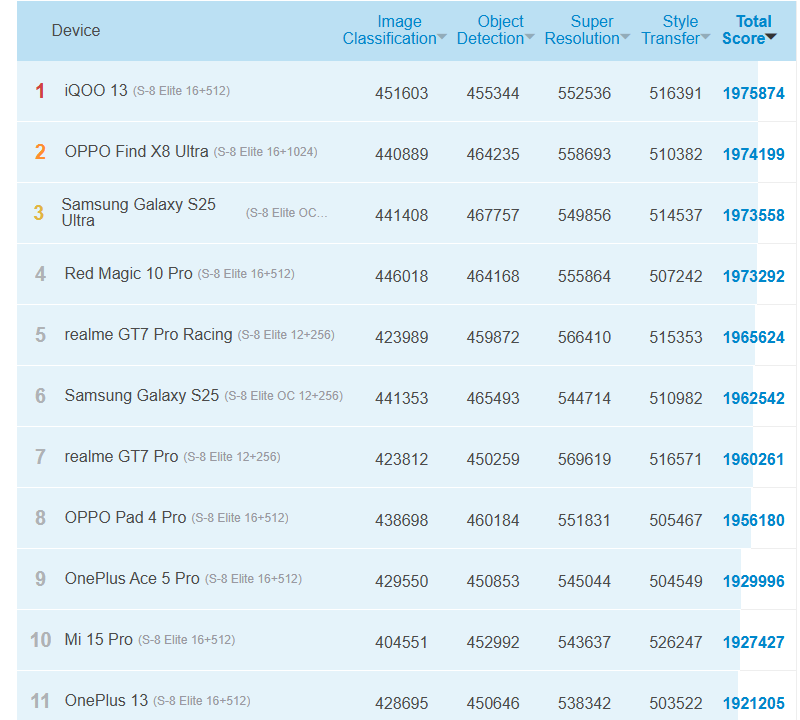This screenshot has height=720, width=800.
Task: Click the orange rank number 2
Action: (x=40, y=152)
